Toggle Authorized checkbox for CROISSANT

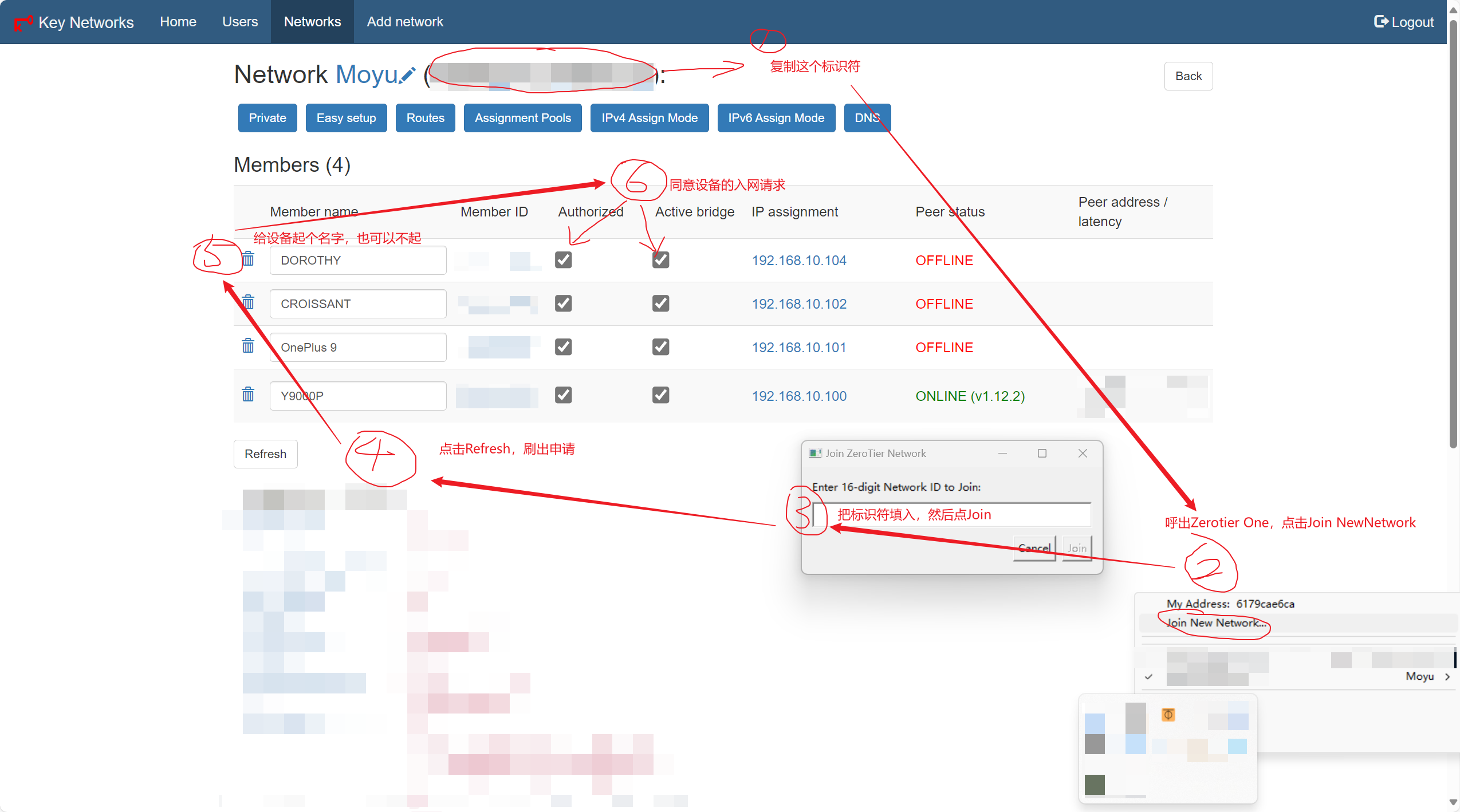(564, 303)
